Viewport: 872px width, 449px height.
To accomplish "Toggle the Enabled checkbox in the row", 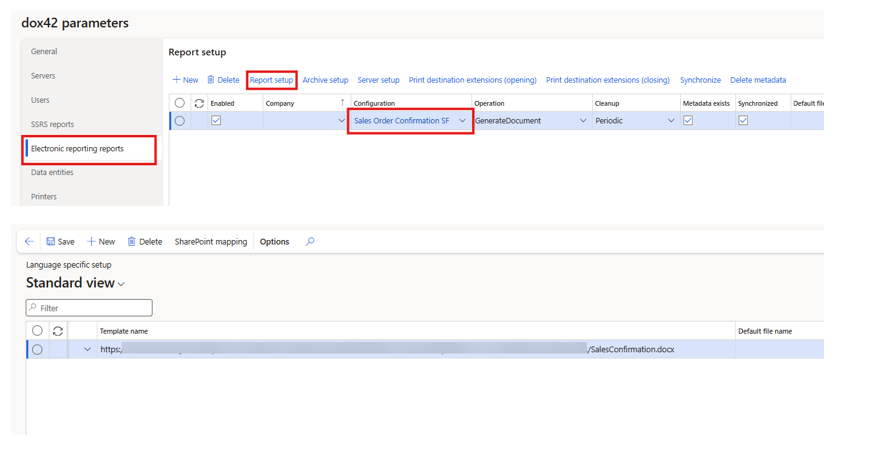I will (x=216, y=120).
